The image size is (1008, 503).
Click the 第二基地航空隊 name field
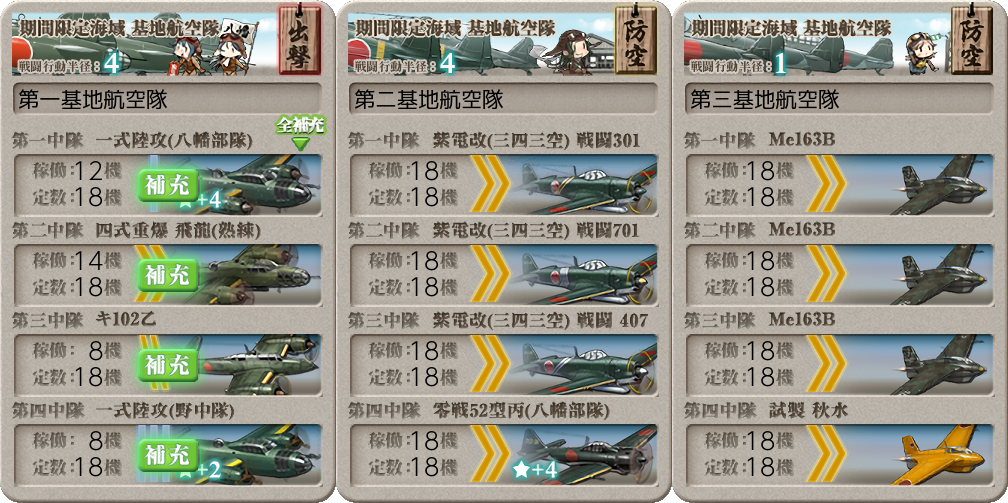[503, 99]
